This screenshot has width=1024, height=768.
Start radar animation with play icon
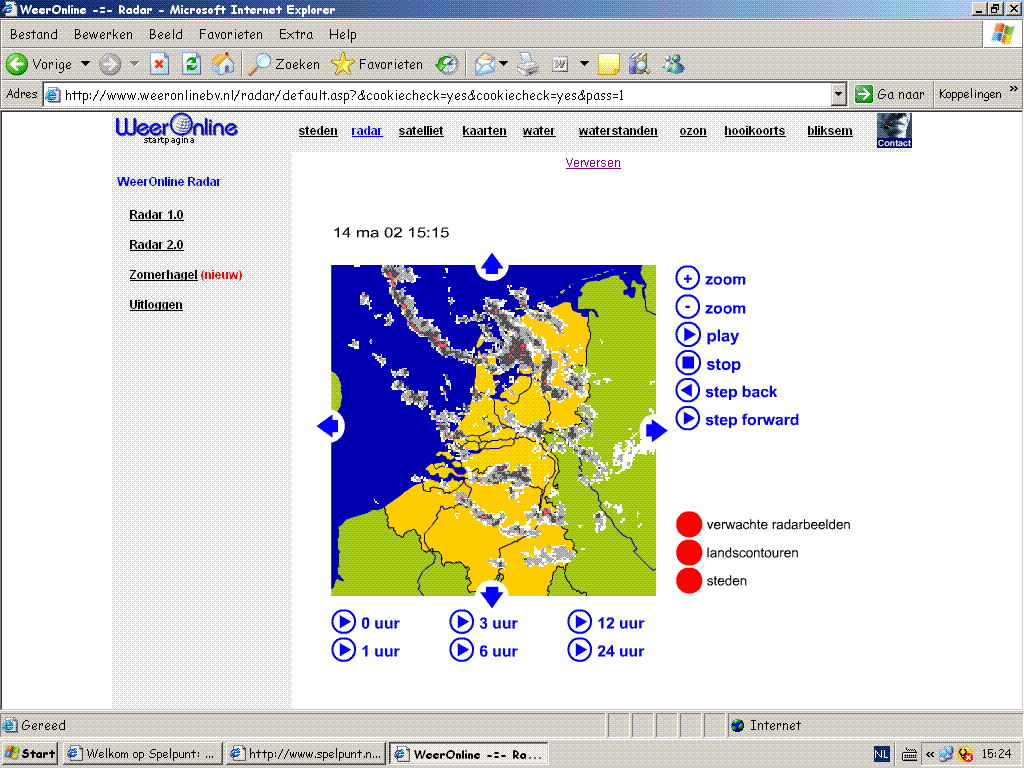click(x=687, y=335)
